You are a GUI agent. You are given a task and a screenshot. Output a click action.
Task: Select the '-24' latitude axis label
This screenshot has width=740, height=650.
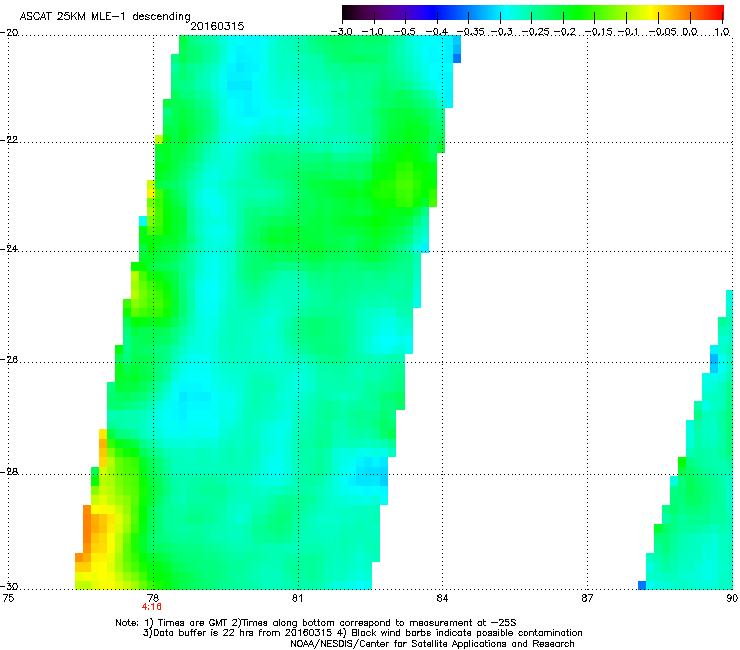click(9, 249)
